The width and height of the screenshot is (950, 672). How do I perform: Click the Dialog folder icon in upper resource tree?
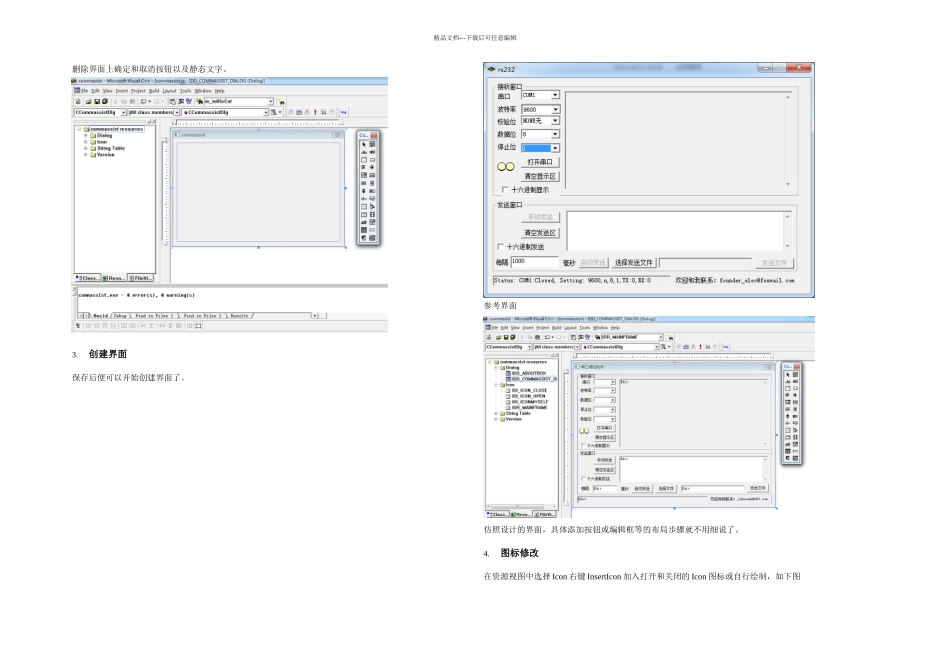(93, 135)
